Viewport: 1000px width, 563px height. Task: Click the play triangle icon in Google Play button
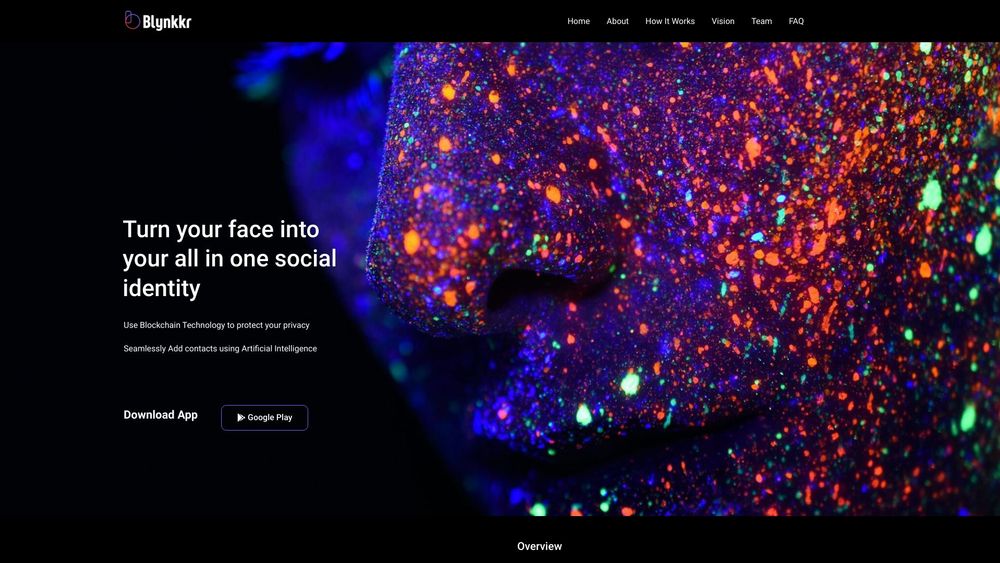(241, 418)
